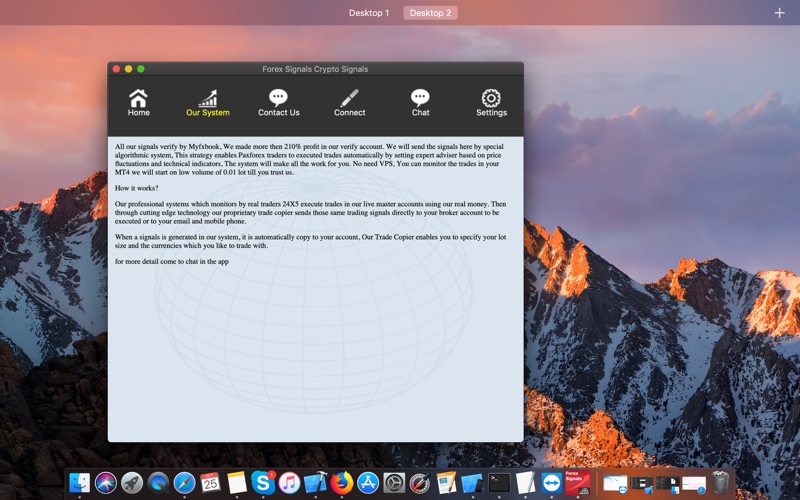This screenshot has width=800, height=500.
Task: Click the green zoom window button
Action: pos(141,69)
